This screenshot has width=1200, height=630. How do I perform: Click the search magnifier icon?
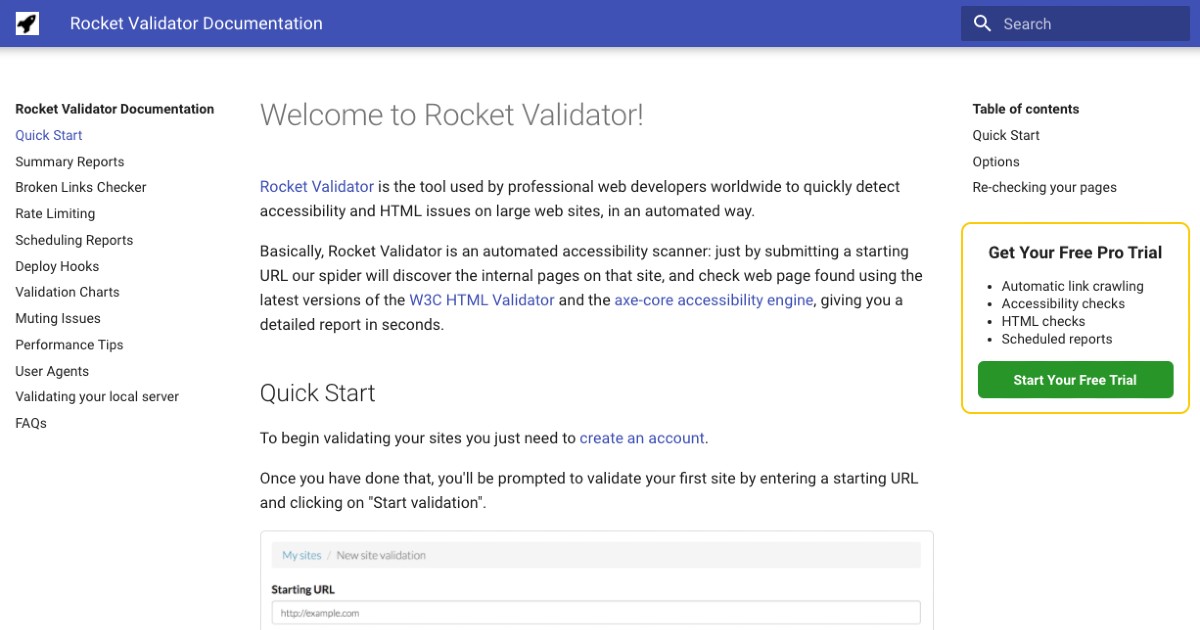(981, 23)
